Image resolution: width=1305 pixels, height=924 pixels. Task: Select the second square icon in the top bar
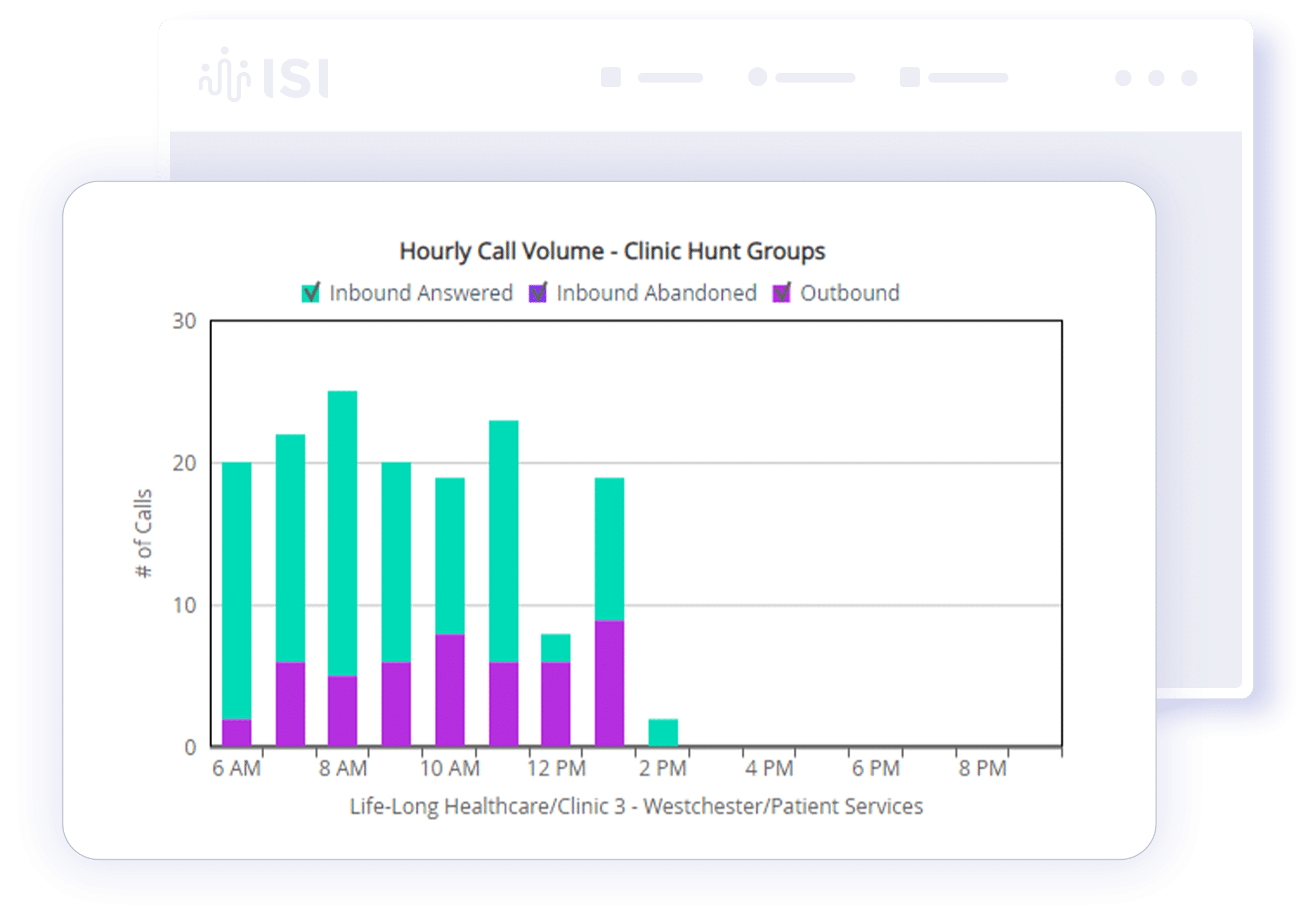(909, 76)
